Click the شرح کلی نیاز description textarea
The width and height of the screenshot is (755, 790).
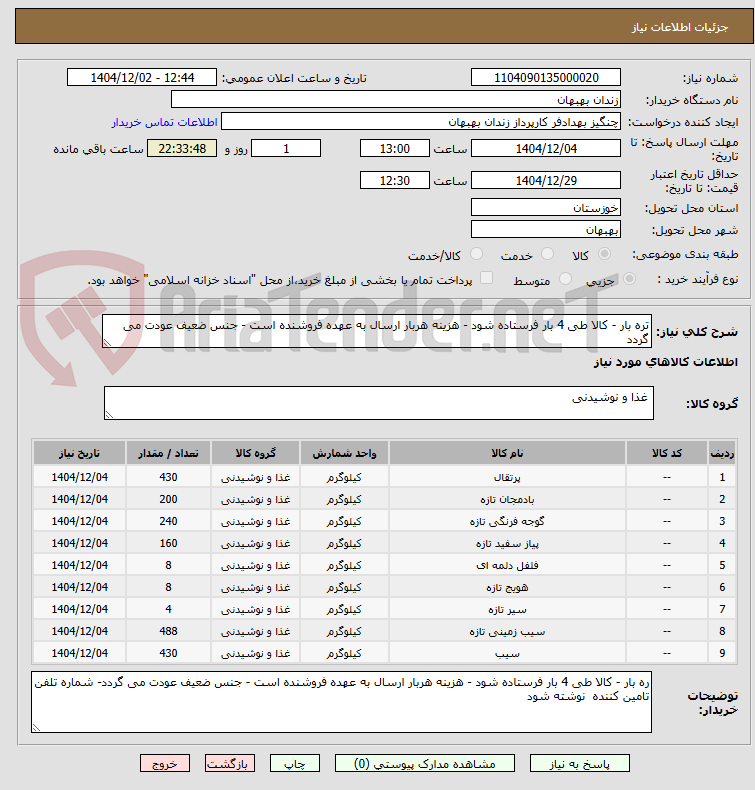pyautogui.click(x=377, y=331)
